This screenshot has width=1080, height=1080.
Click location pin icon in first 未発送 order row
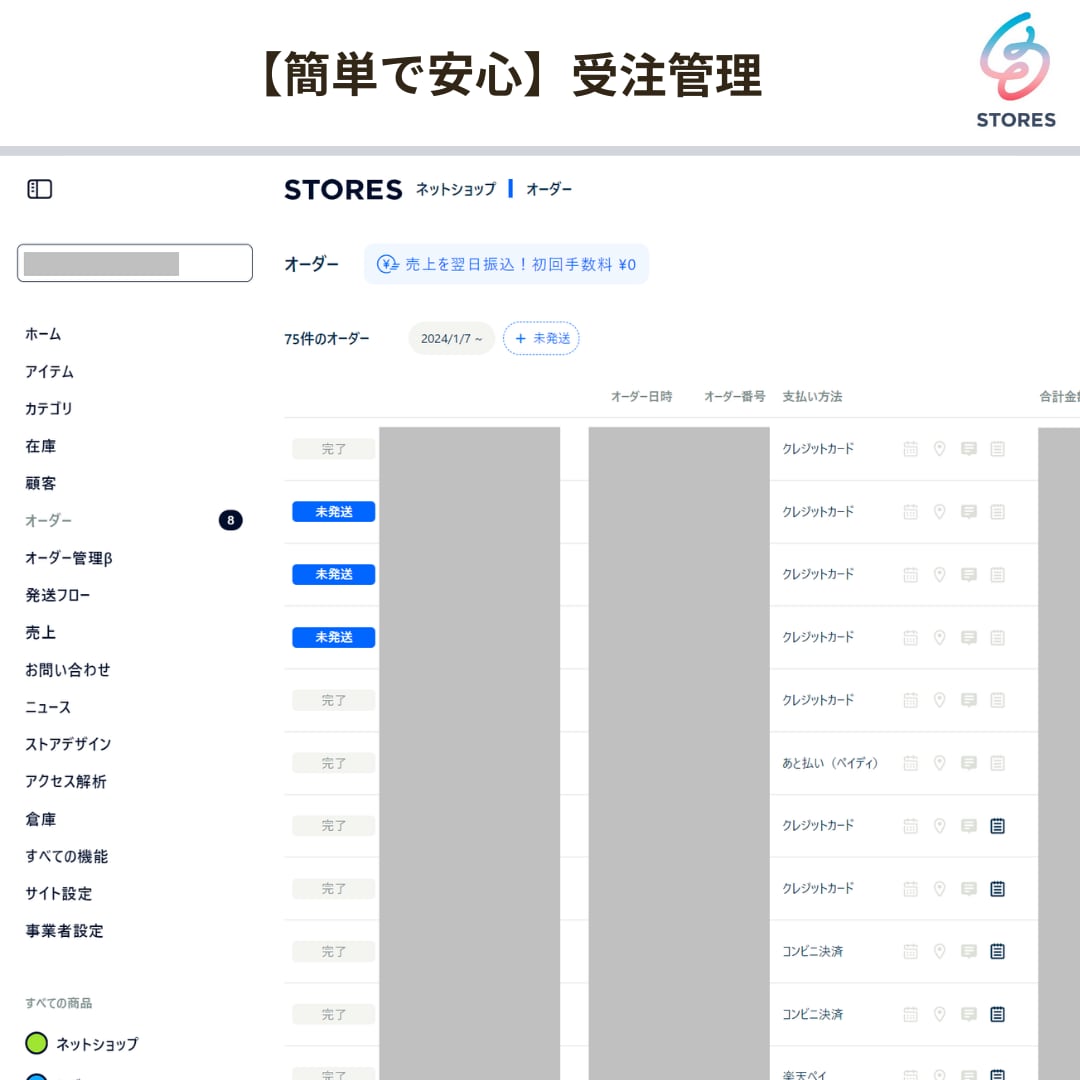click(x=939, y=511)
